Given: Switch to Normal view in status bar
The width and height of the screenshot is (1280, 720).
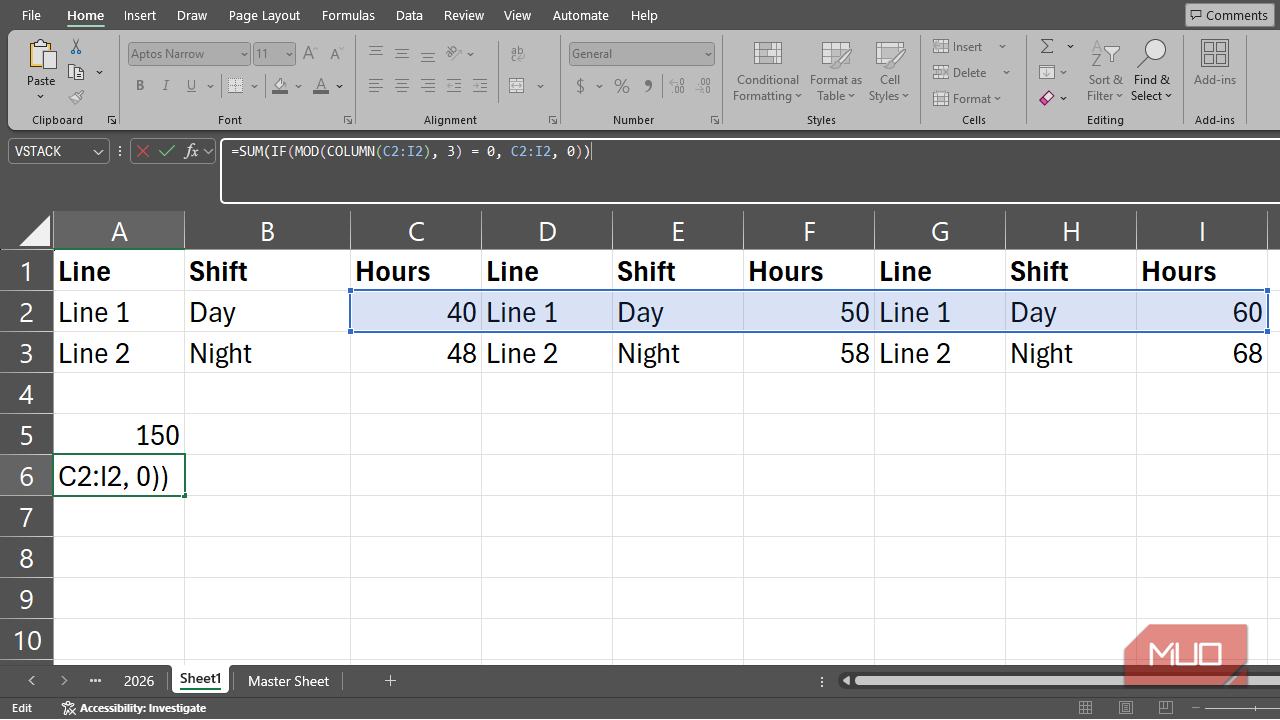Looking at the screenshot, I should point(1085,708).
